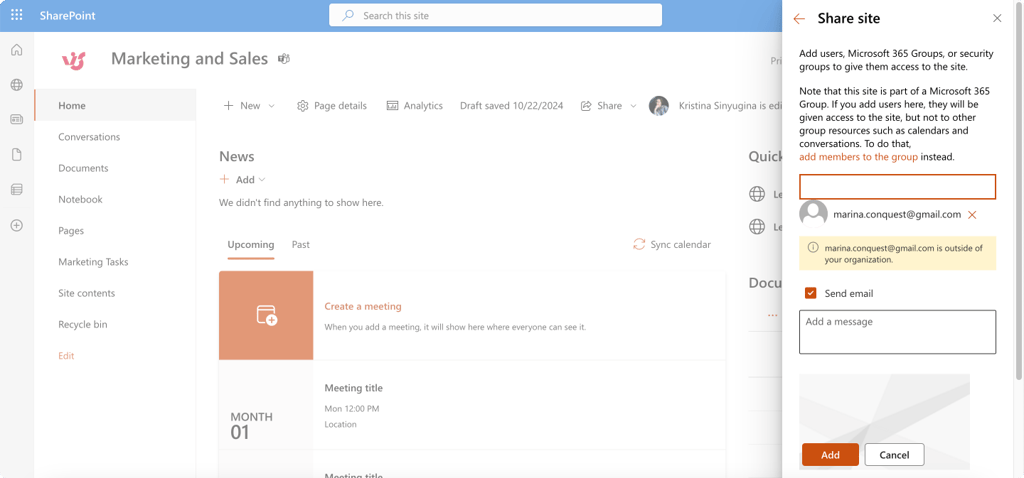Click the Share button in command bar
The width and height of the screenshot is (1024, 478).
pyautogui.click(x=601, y=106)
